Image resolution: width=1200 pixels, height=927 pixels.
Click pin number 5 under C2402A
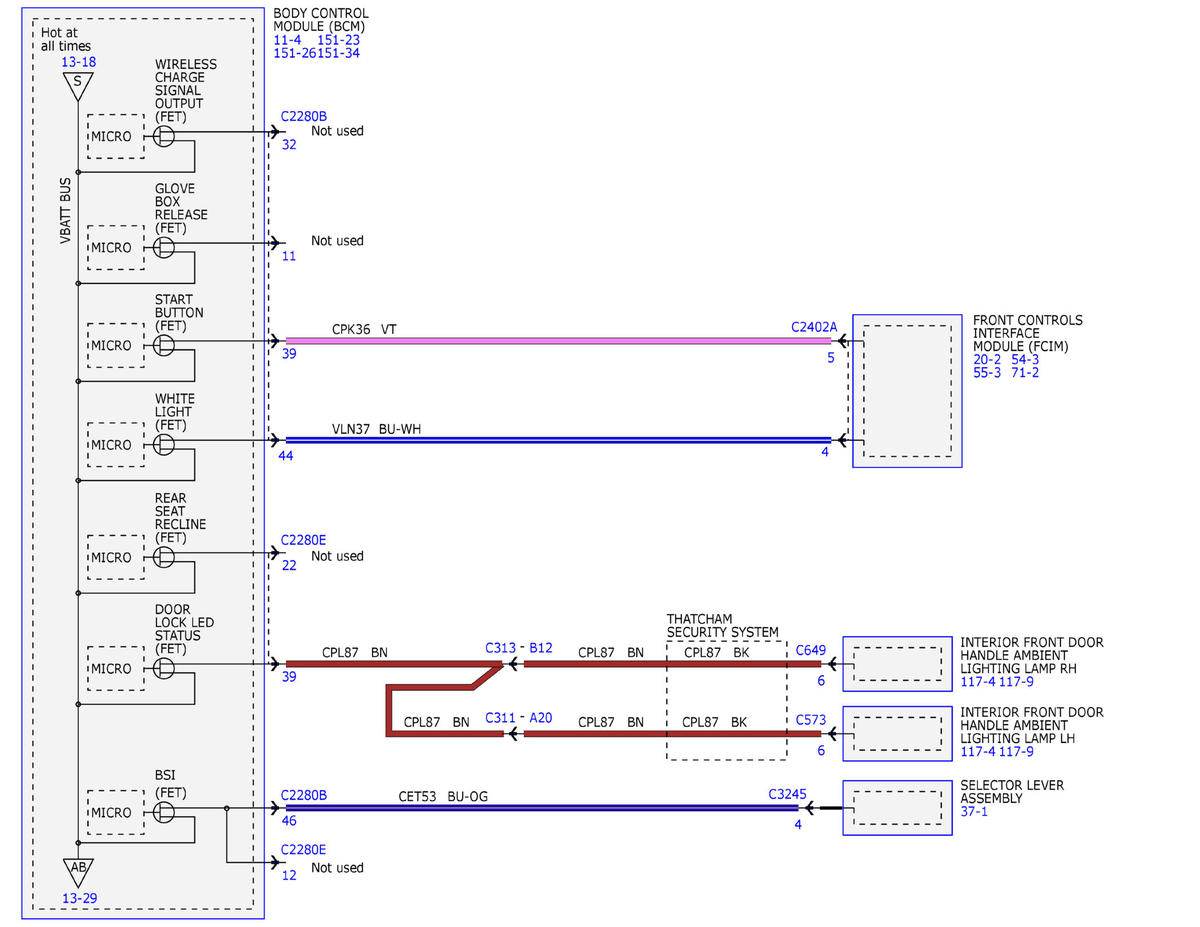[830, 356]
